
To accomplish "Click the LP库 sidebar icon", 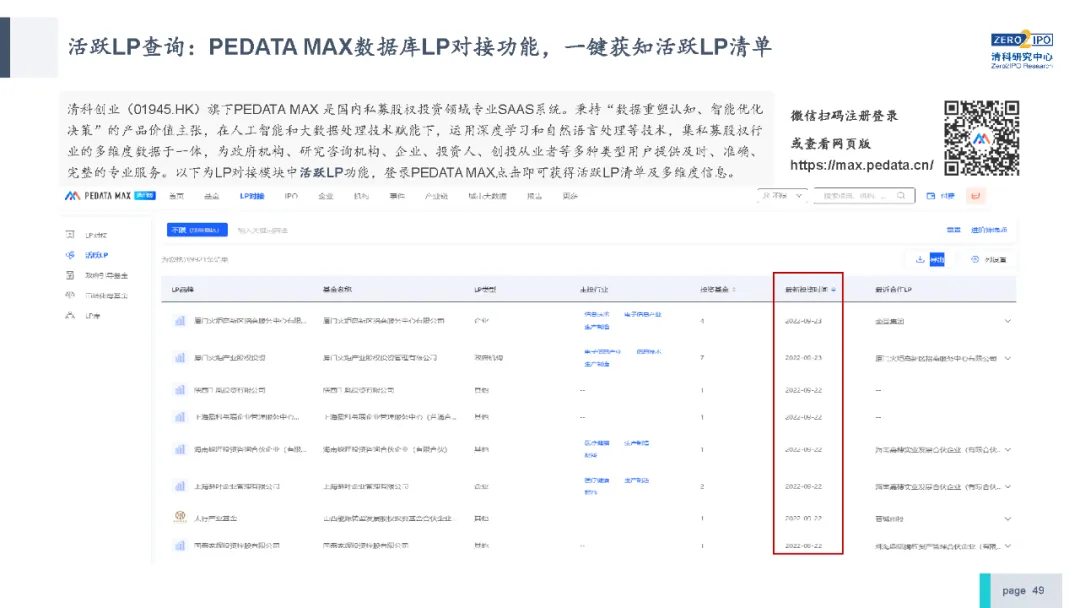I will pyautogui.click(x=70, y=315).
